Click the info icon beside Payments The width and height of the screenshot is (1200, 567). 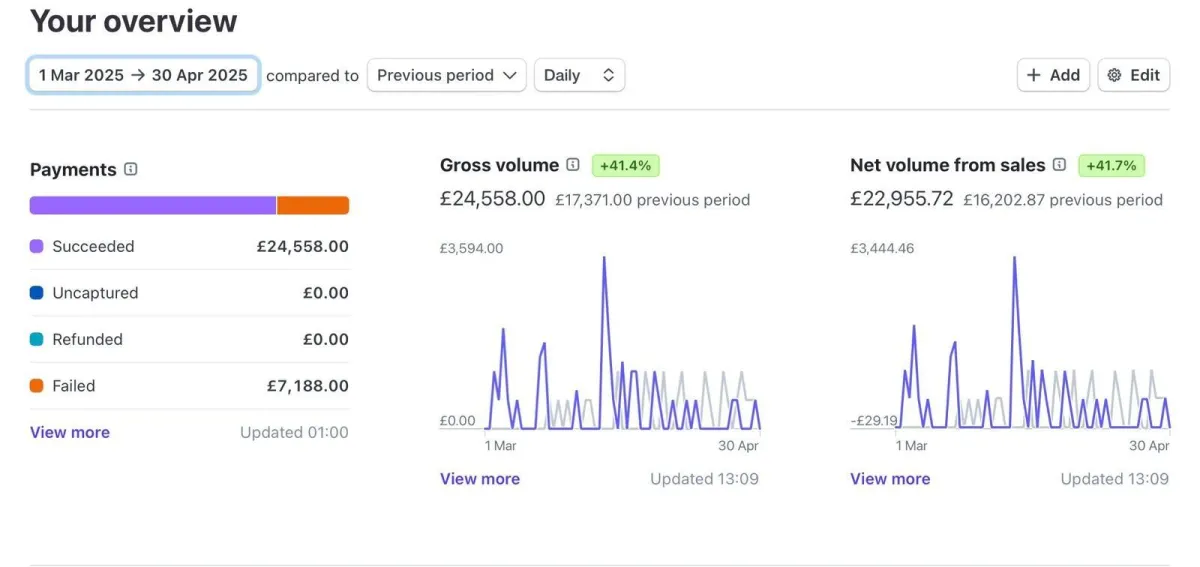[x=131, y=170]
